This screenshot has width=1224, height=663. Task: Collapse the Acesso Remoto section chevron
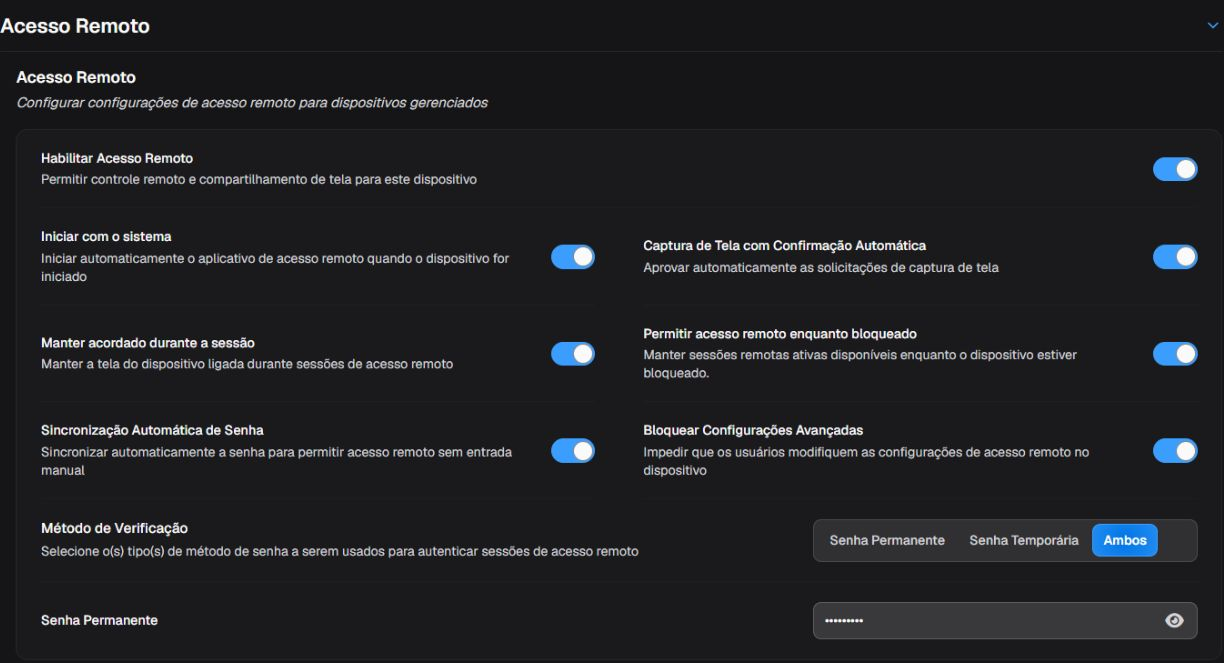click(x=1213, y=25)
